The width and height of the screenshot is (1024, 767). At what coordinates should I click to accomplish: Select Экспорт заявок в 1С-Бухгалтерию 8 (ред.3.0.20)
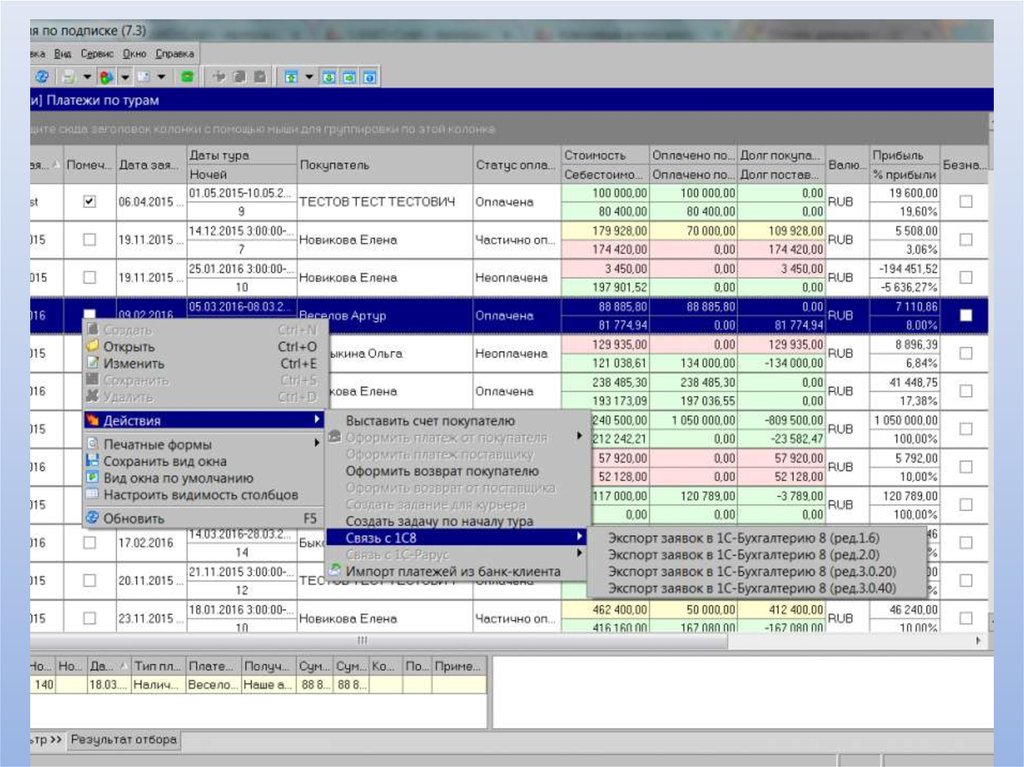756,571
